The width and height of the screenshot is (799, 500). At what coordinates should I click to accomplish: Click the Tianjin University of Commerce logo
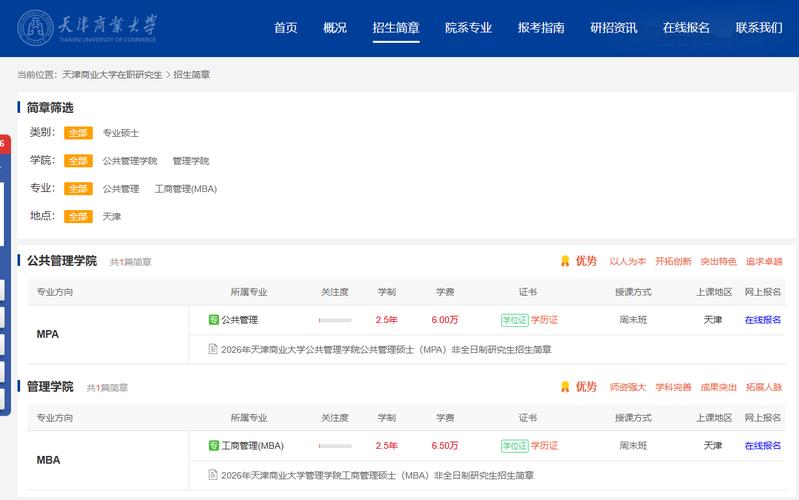click(x=87, y=28)
